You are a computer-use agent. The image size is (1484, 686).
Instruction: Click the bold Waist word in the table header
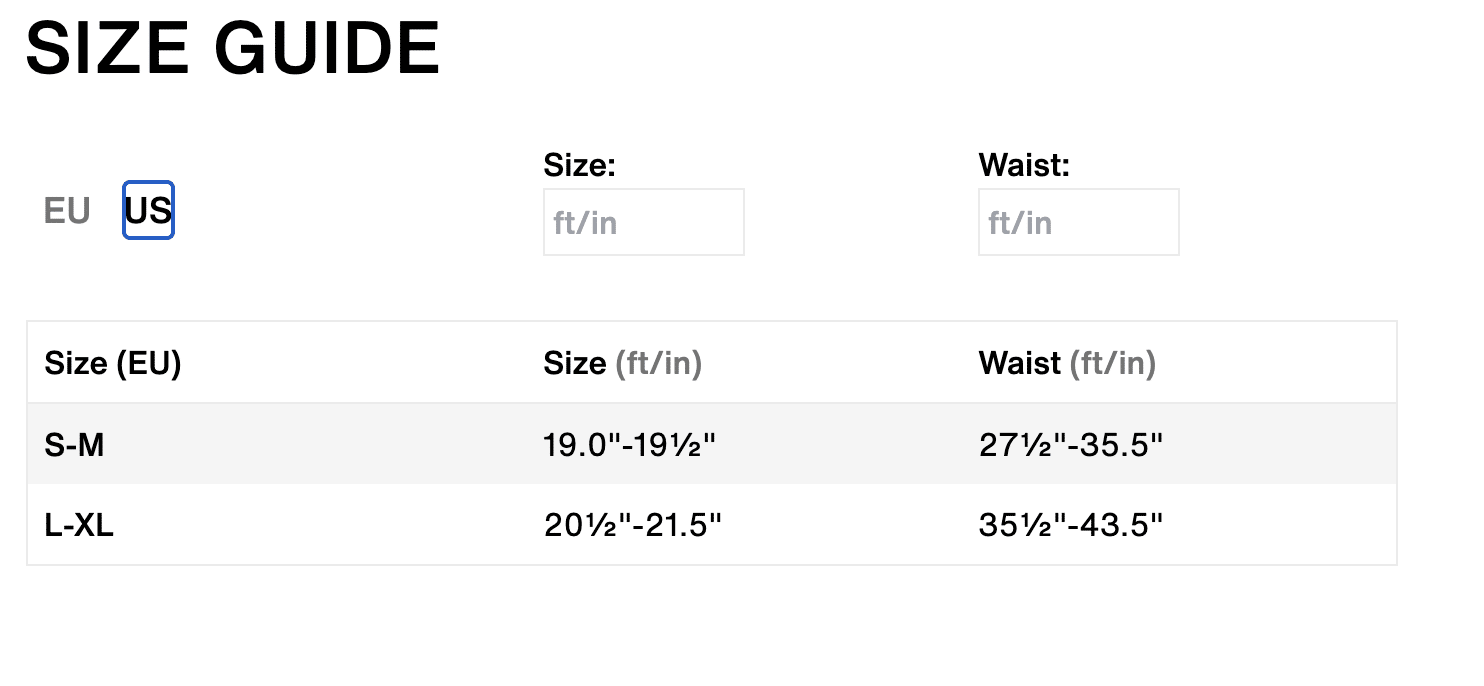click(1020, 363)
